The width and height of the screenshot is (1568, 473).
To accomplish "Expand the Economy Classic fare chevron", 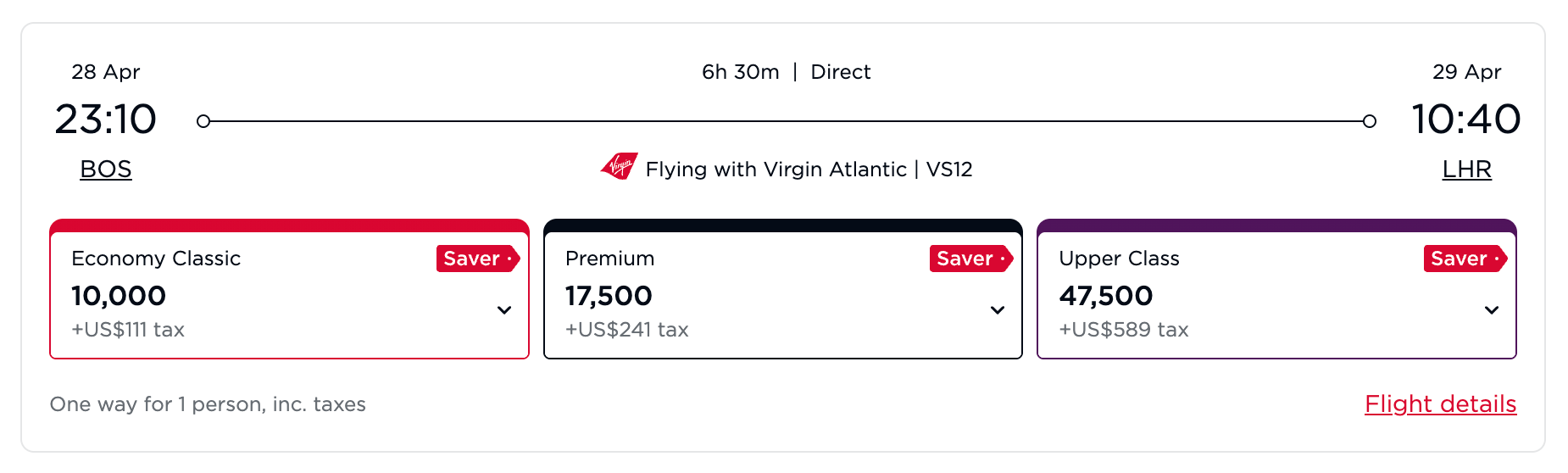I will [x=504, y=310].
